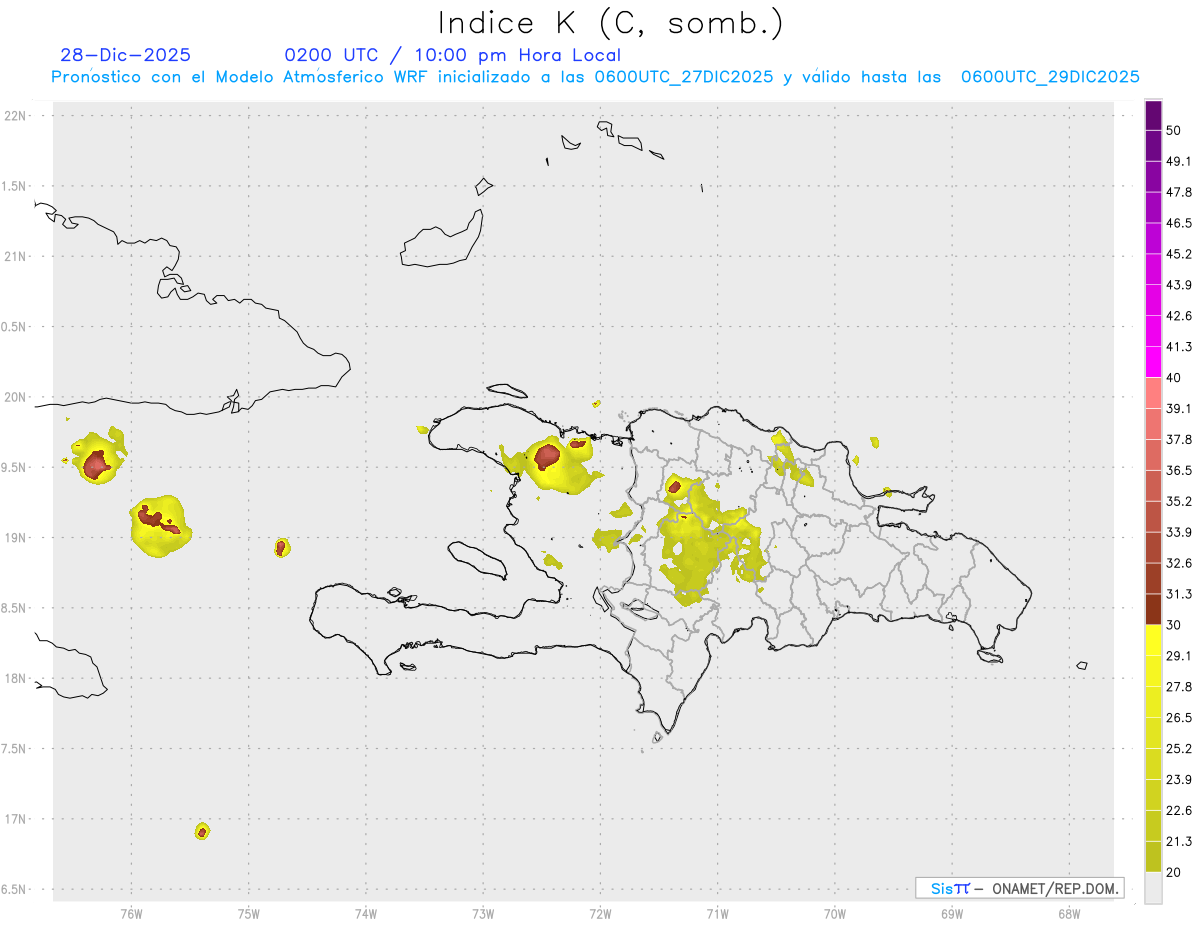
Task: Click the colorbar value 30
Action: (x=1174, y=625)
